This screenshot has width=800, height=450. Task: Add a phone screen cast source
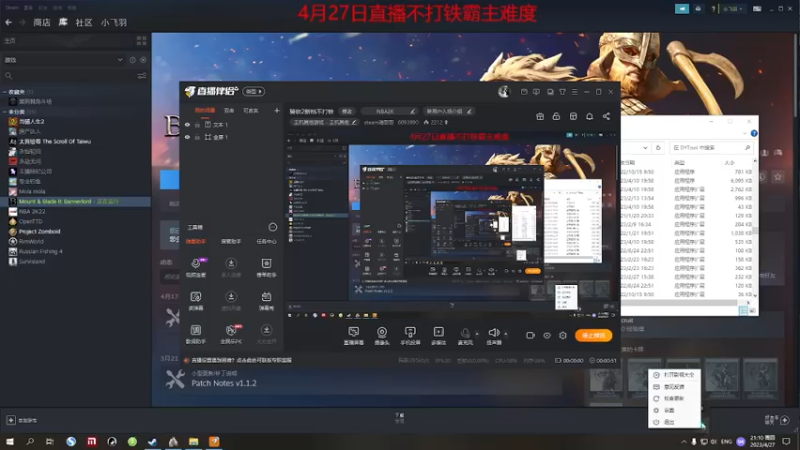click(410, 336)
